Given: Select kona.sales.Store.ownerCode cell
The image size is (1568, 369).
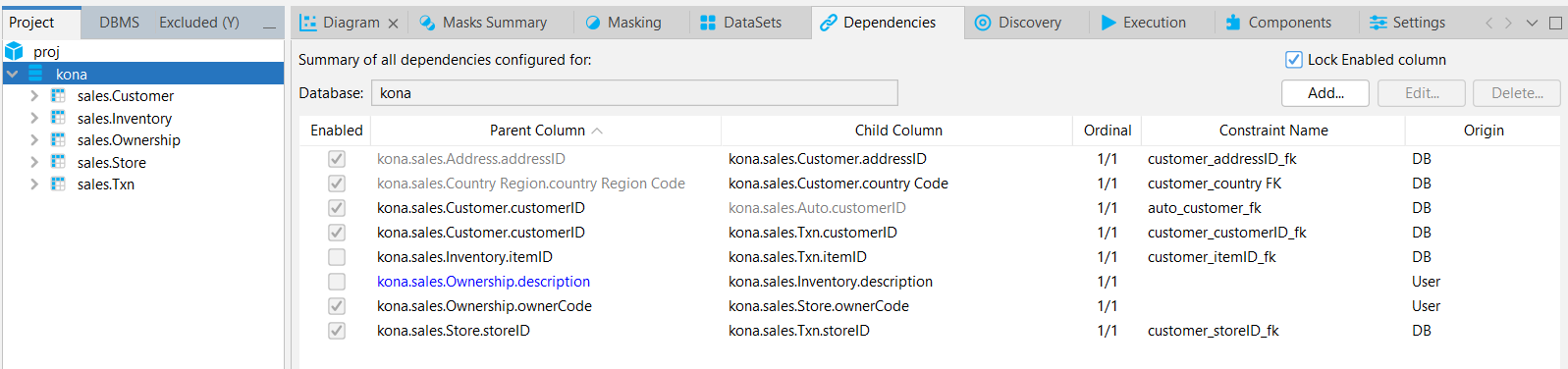Looking at the screenshot, I should pos(819,306).
